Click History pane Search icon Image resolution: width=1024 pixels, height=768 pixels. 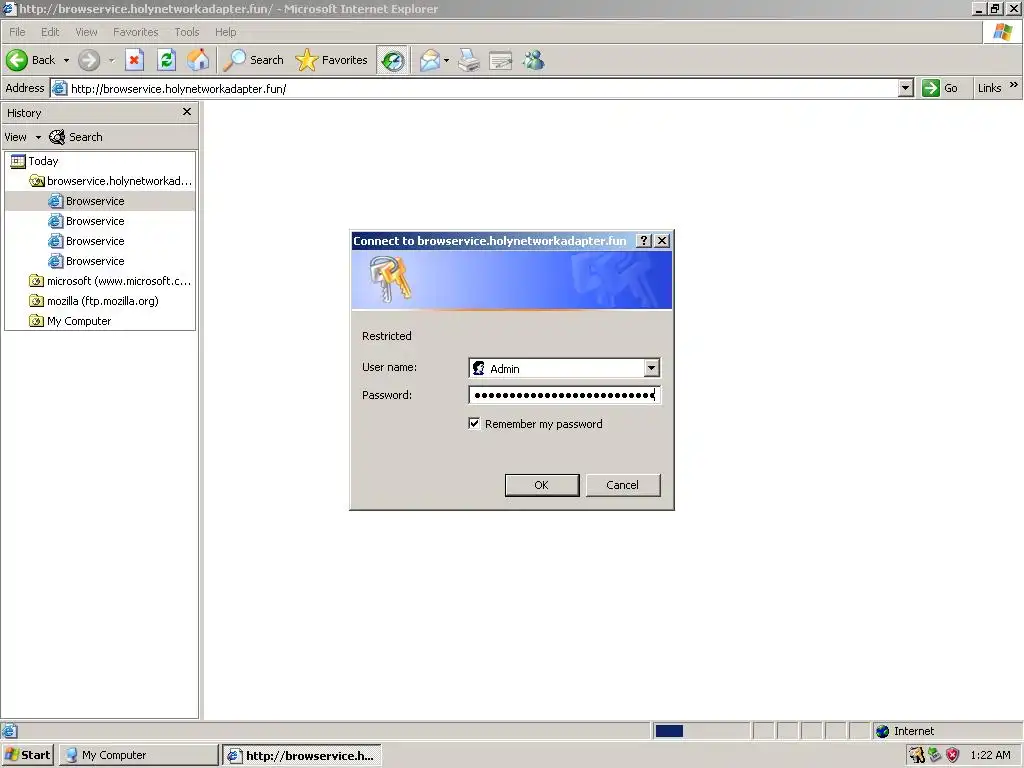pyautogui.click(x=57, y=137)
